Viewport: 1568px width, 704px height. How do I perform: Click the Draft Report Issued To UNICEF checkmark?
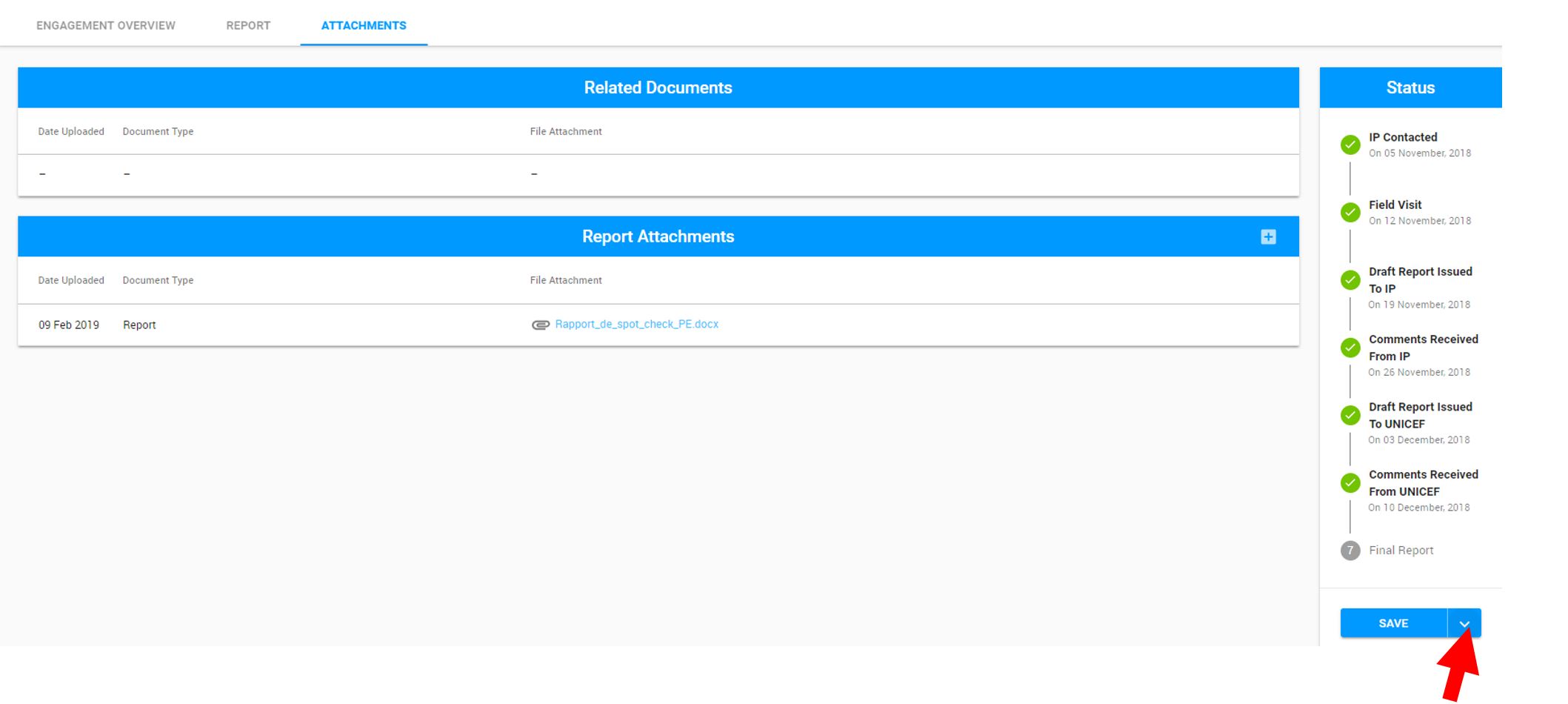tap(1350, 415)
